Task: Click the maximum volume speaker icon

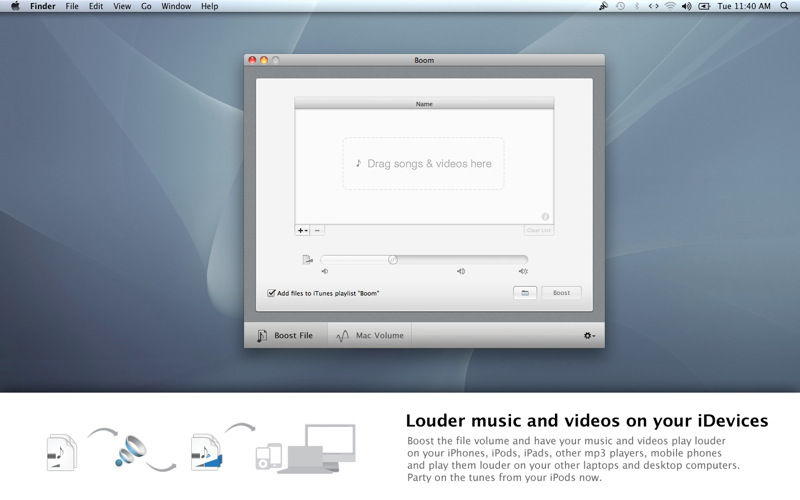Action: pos(523,271)
